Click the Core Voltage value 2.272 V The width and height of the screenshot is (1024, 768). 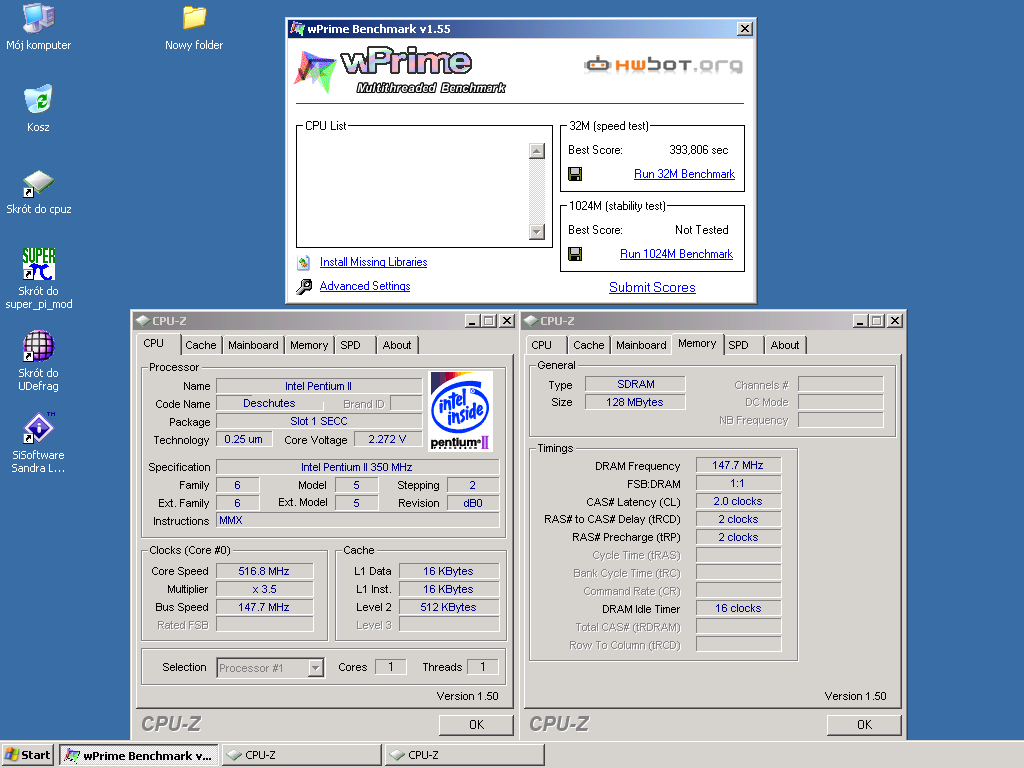point(387,440)
